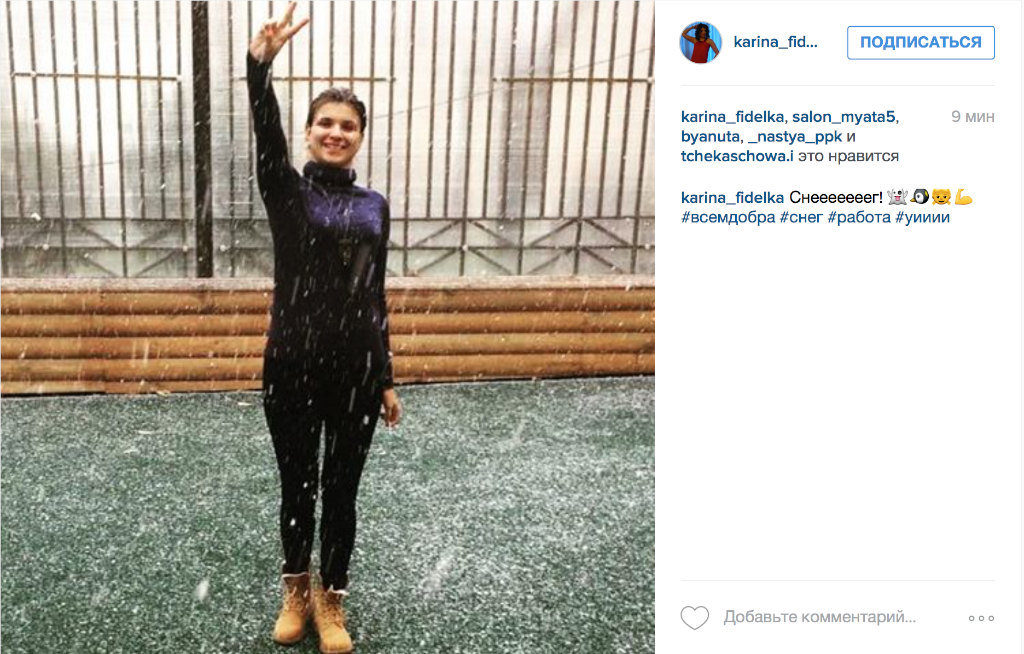The width and height of the screenshot is (1024, 654).
Task: Open tchekaschowa.i profile link
Action: pyautogui.click(x=737, y=156)
